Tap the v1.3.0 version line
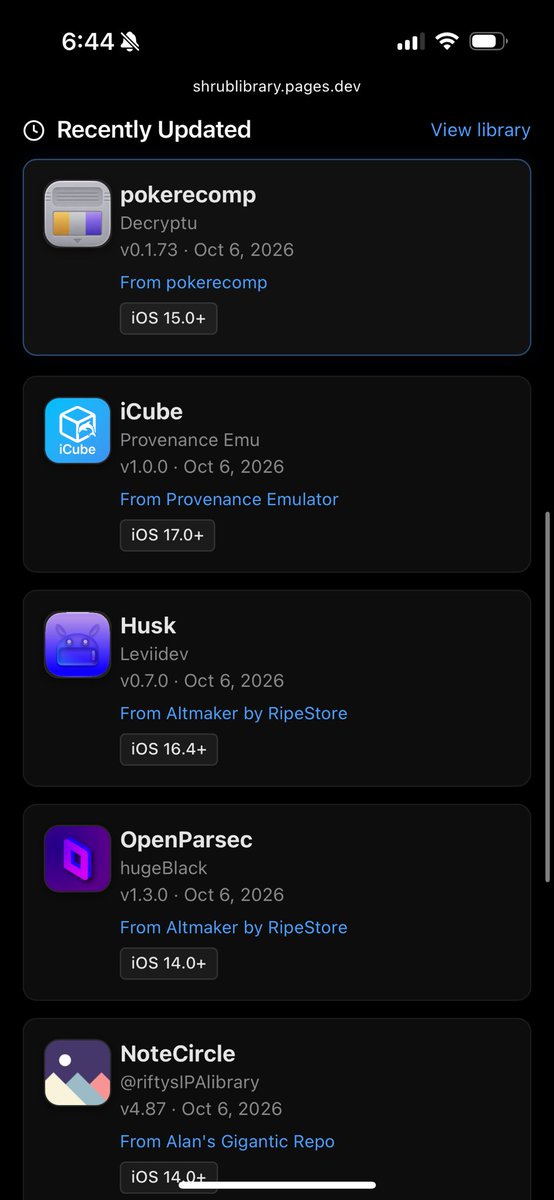554x1200 pixels. click(202, 895)
